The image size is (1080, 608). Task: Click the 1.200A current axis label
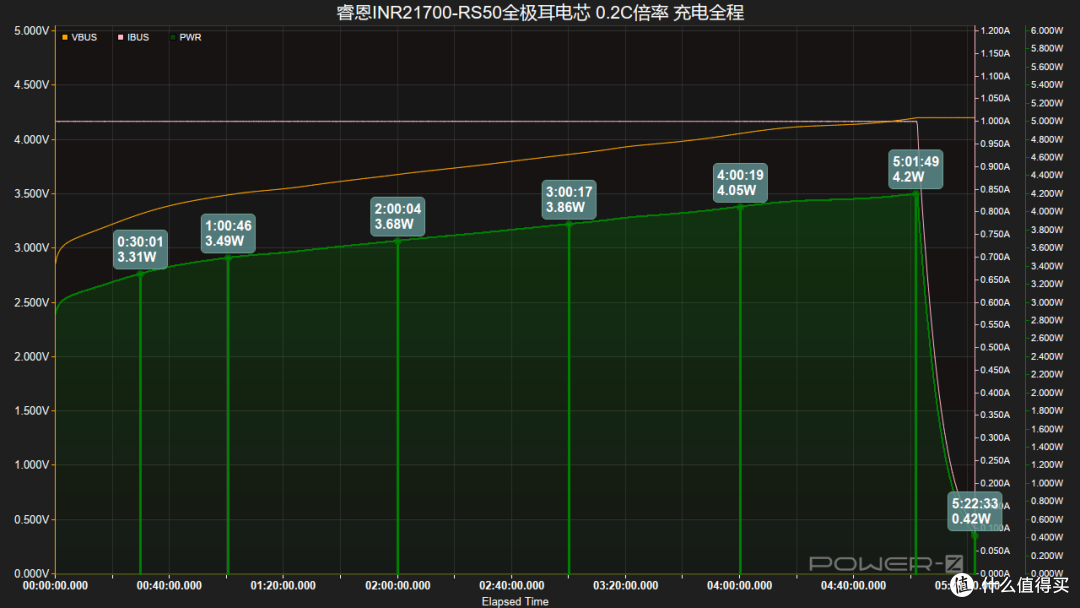995,30
